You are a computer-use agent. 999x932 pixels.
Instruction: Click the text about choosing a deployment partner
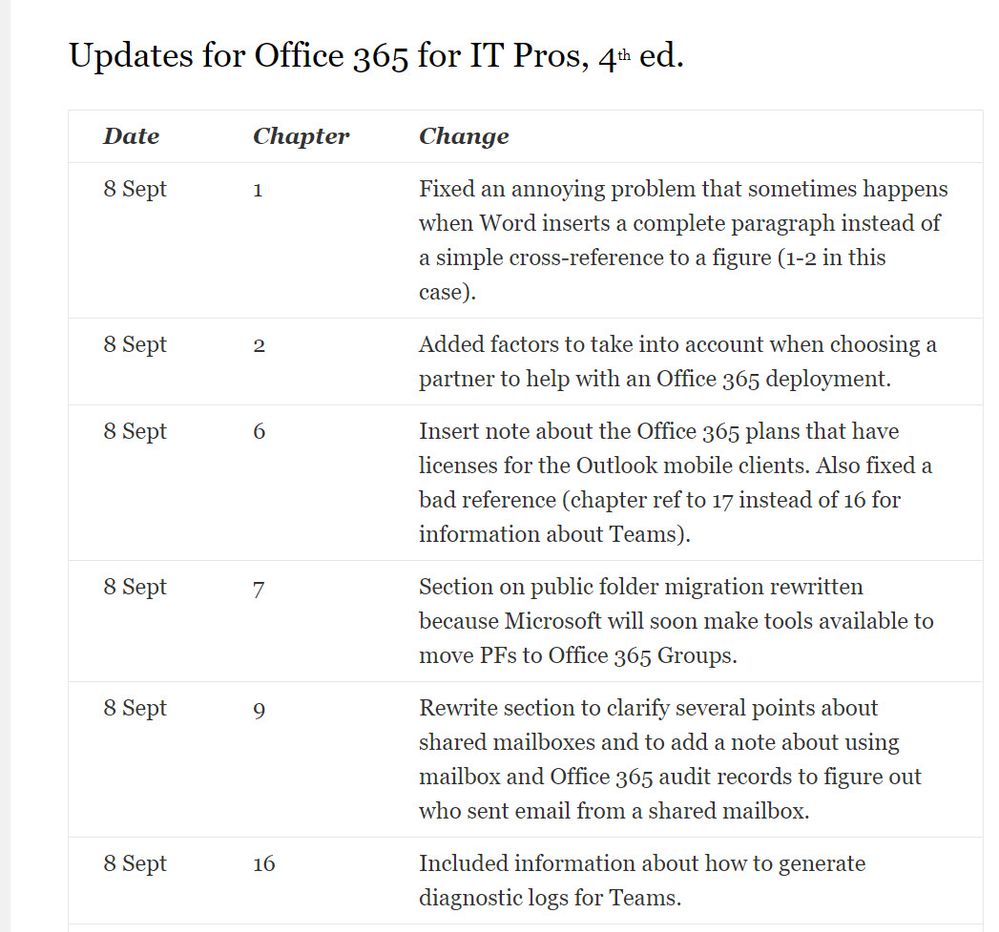[x=677, y=361]
